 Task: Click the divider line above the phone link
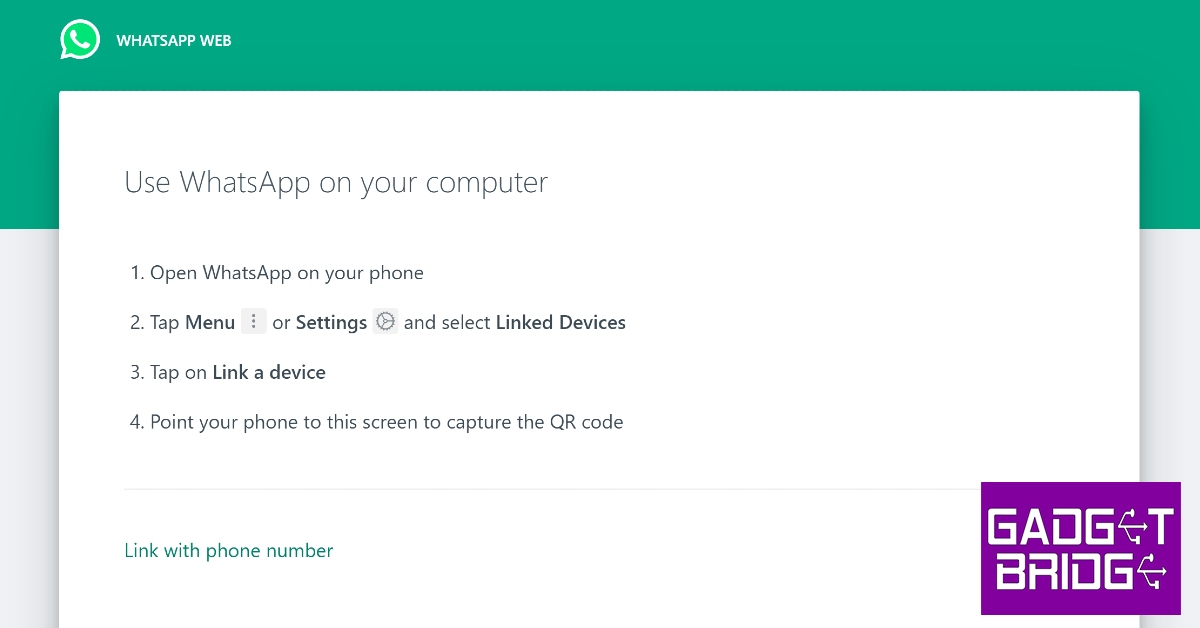(552, 489)
